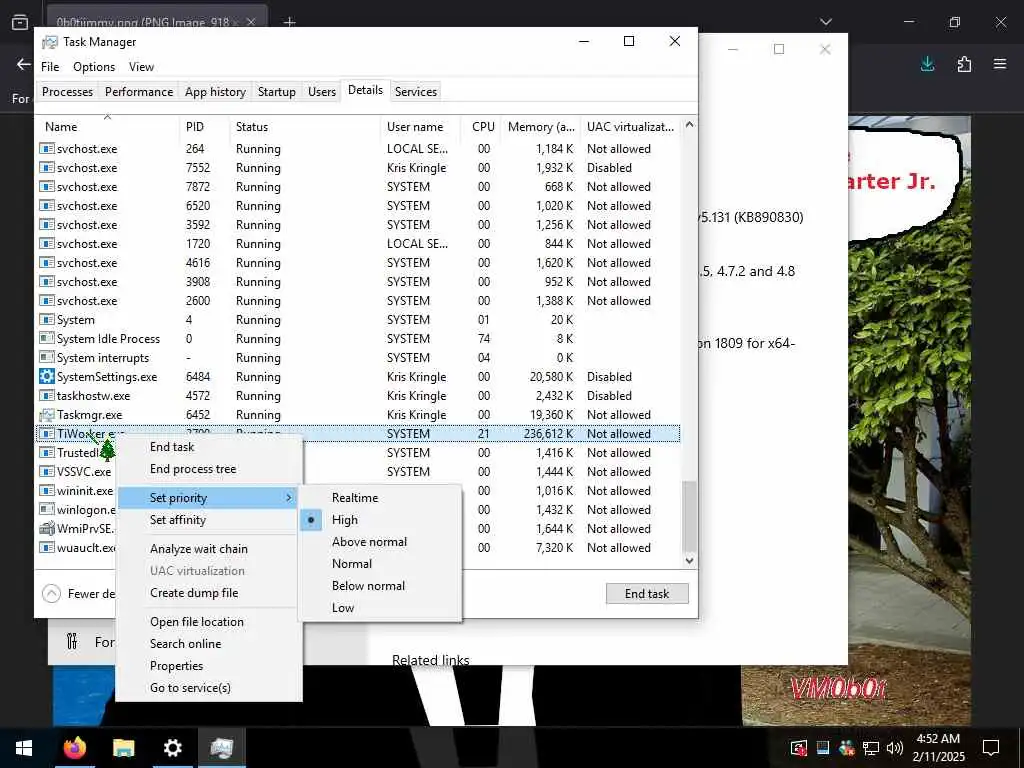Image resolution: width=1024 pixels, height=768 pixels.
Task: Click the SystemSettings.exe gear icon in the list
Action: click(x=46, y=377)
